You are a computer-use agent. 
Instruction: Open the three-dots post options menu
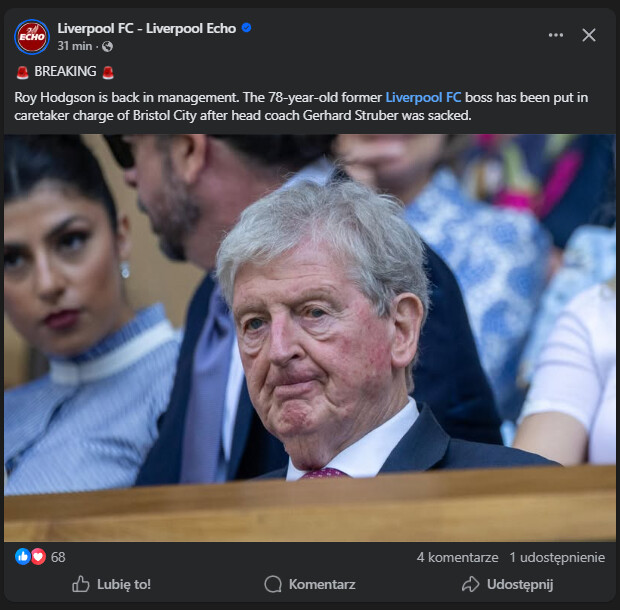pos(556,35)
